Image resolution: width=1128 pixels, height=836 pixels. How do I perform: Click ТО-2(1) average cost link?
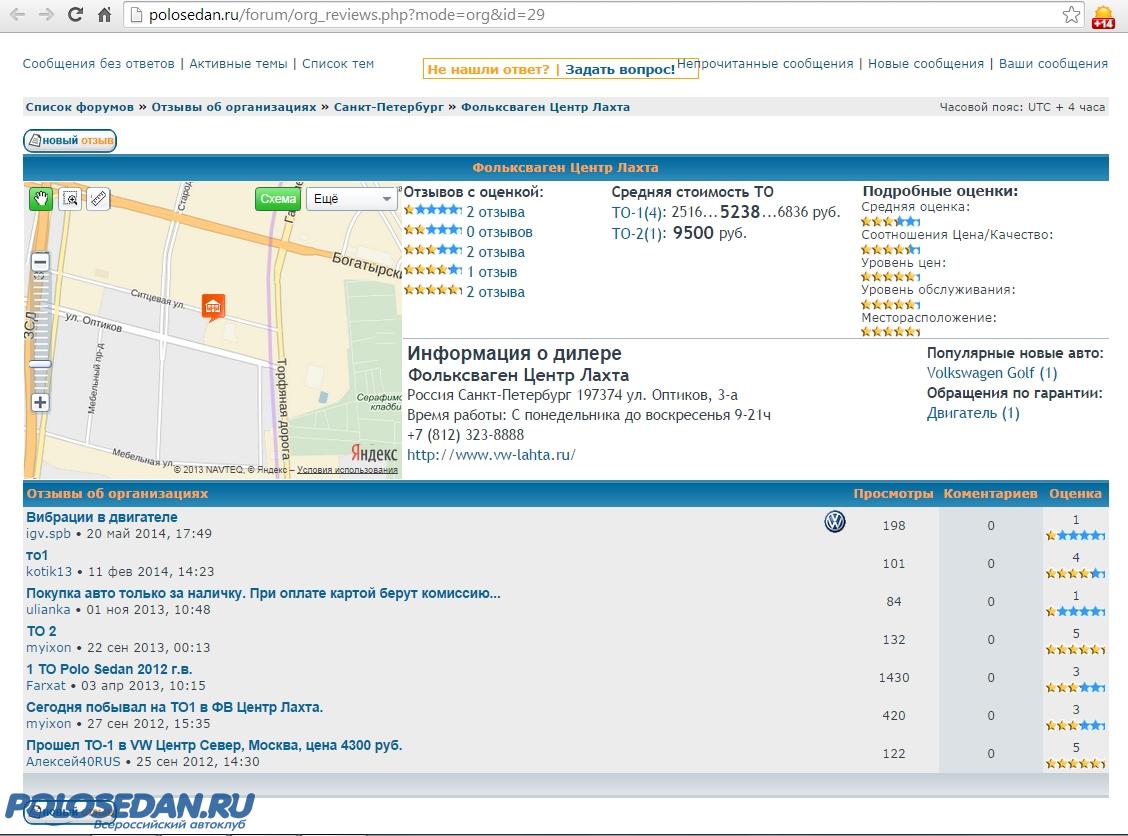pyautogui.click(x=639, y=233)
